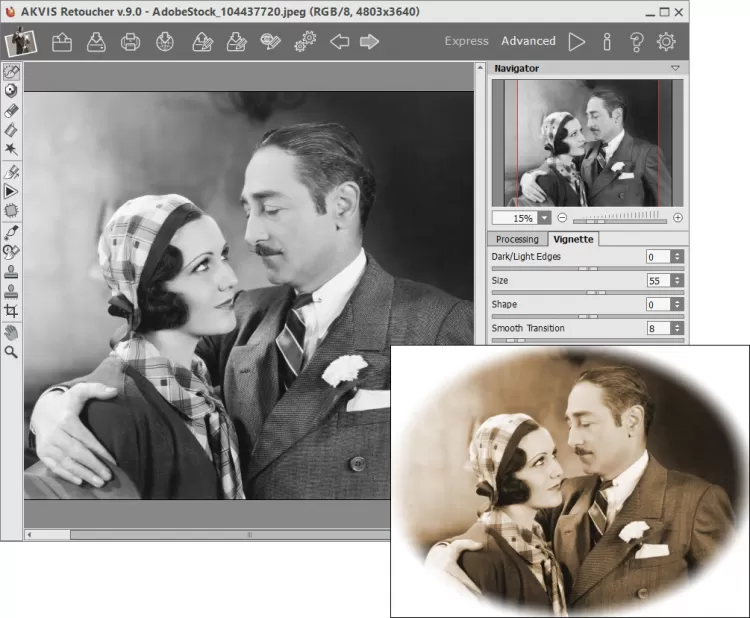Open the 15% zoom level dropdown

pyautogui.click(x=544, y=218)
